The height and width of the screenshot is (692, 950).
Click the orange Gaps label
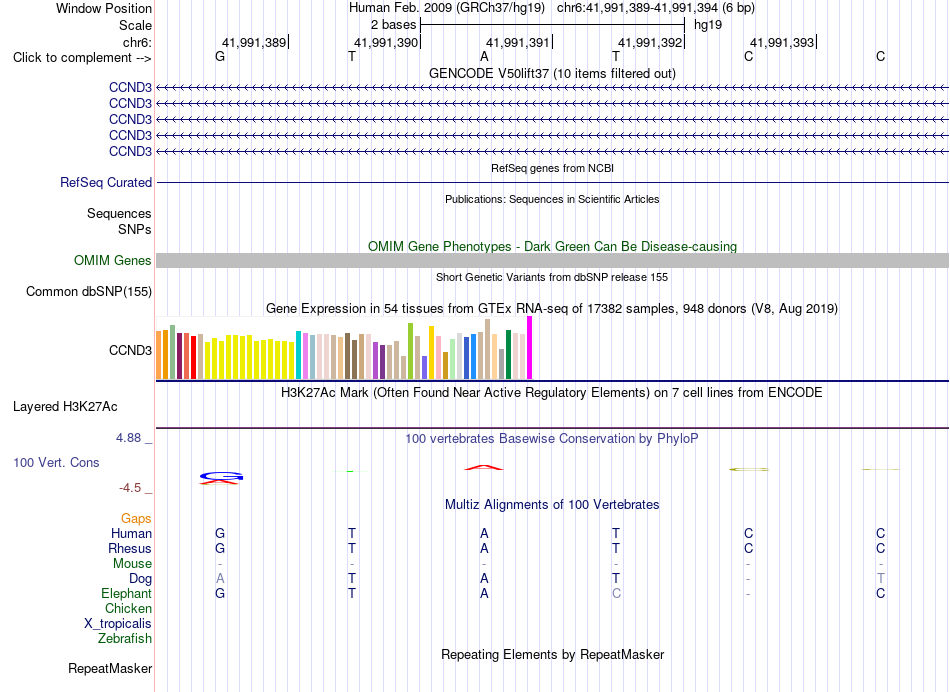tap(136, 518)
